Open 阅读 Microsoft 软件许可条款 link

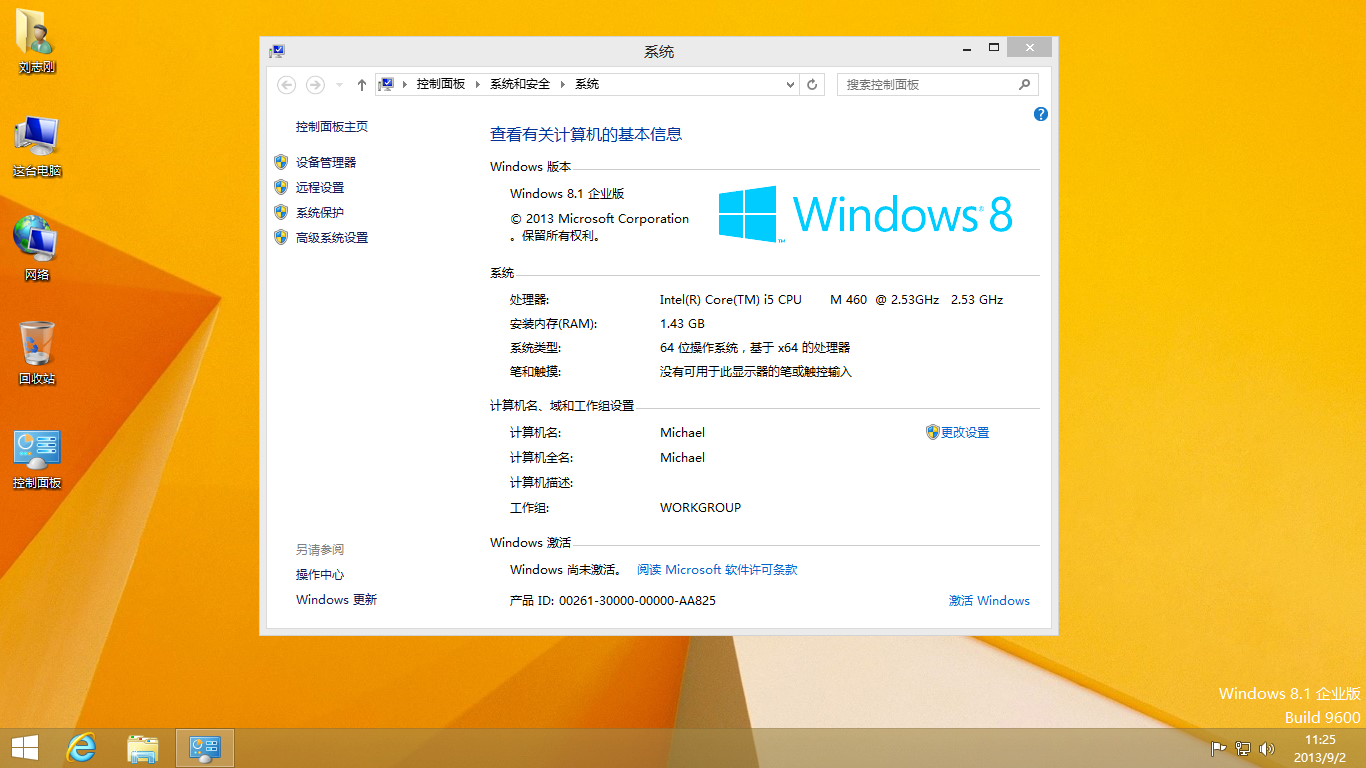coord(717,569)
